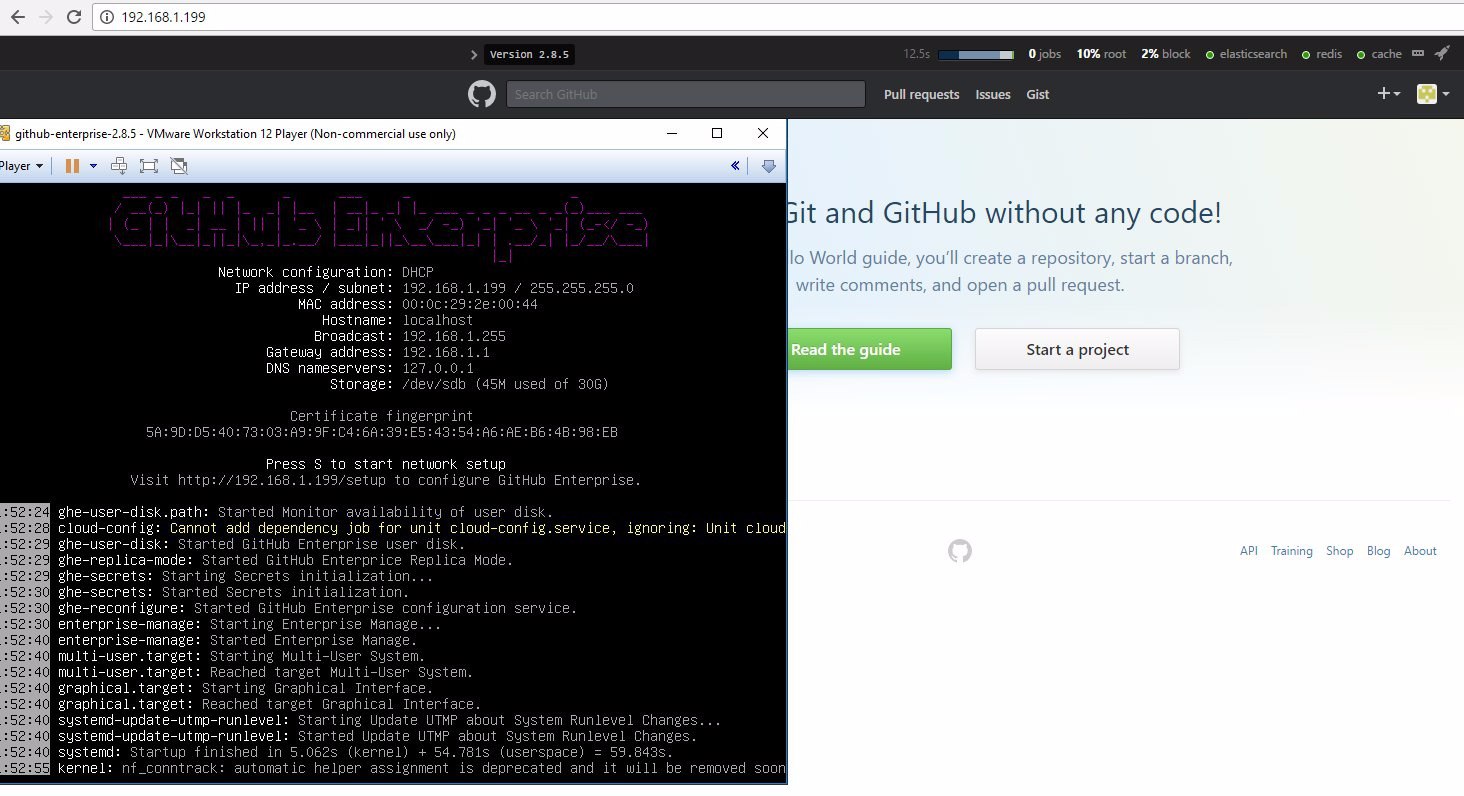1464x796 pixels.
Task: Open the About footer link
Action: point(1420,551)
